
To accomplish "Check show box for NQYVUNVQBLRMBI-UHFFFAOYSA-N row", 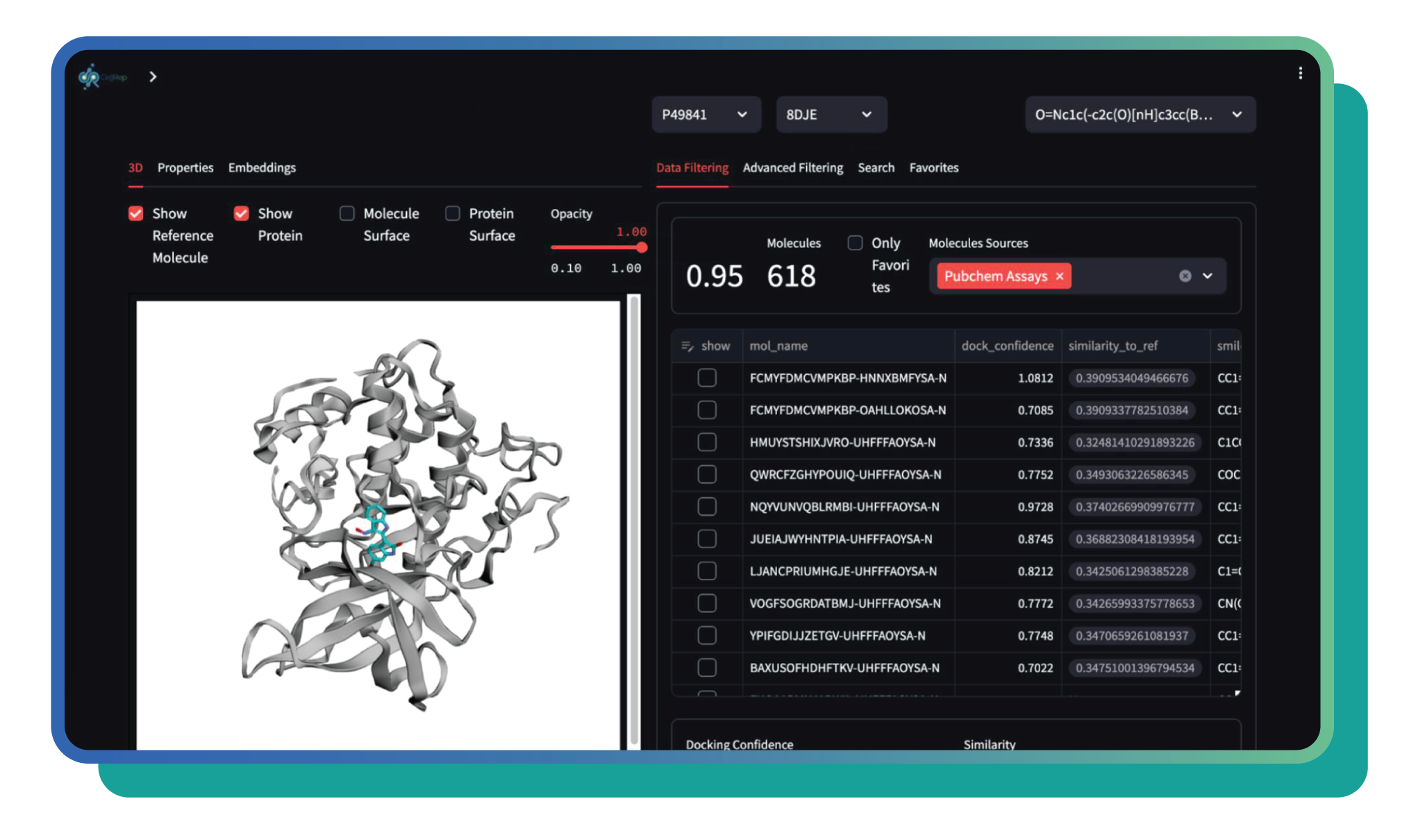I will point(707,507).
